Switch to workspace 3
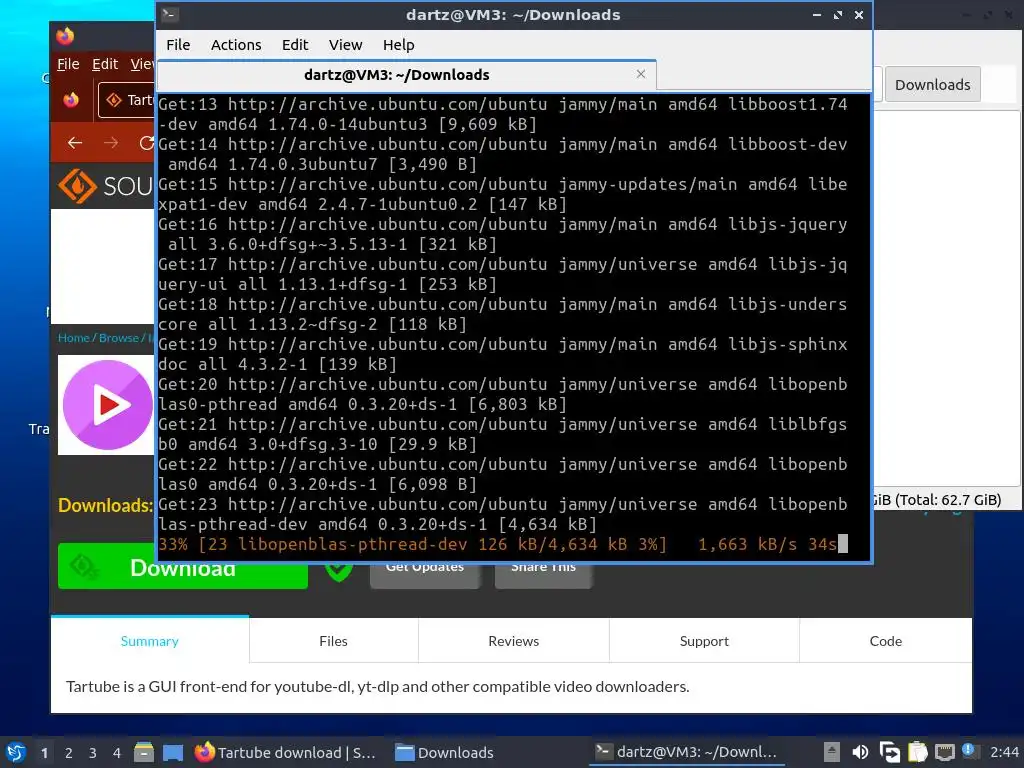Image resolution: width=1024 pixels, height=768 pixels. tap(93, 753)
